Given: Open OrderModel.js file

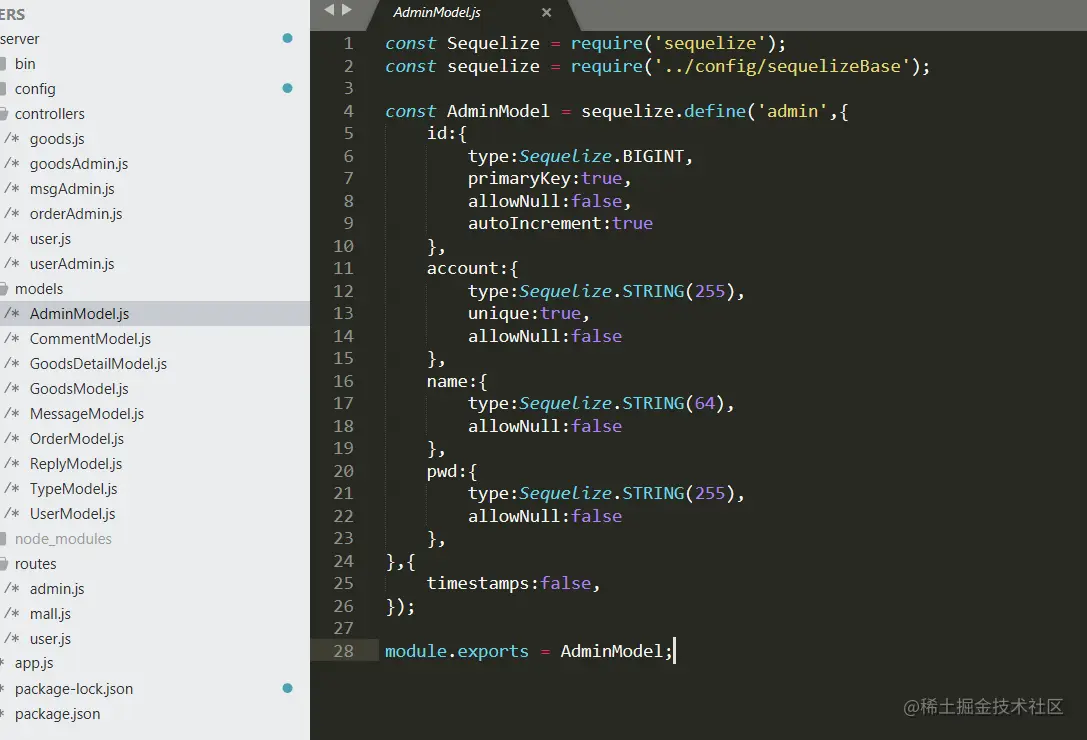Looking at the screenshot, I should pos(77,438).
